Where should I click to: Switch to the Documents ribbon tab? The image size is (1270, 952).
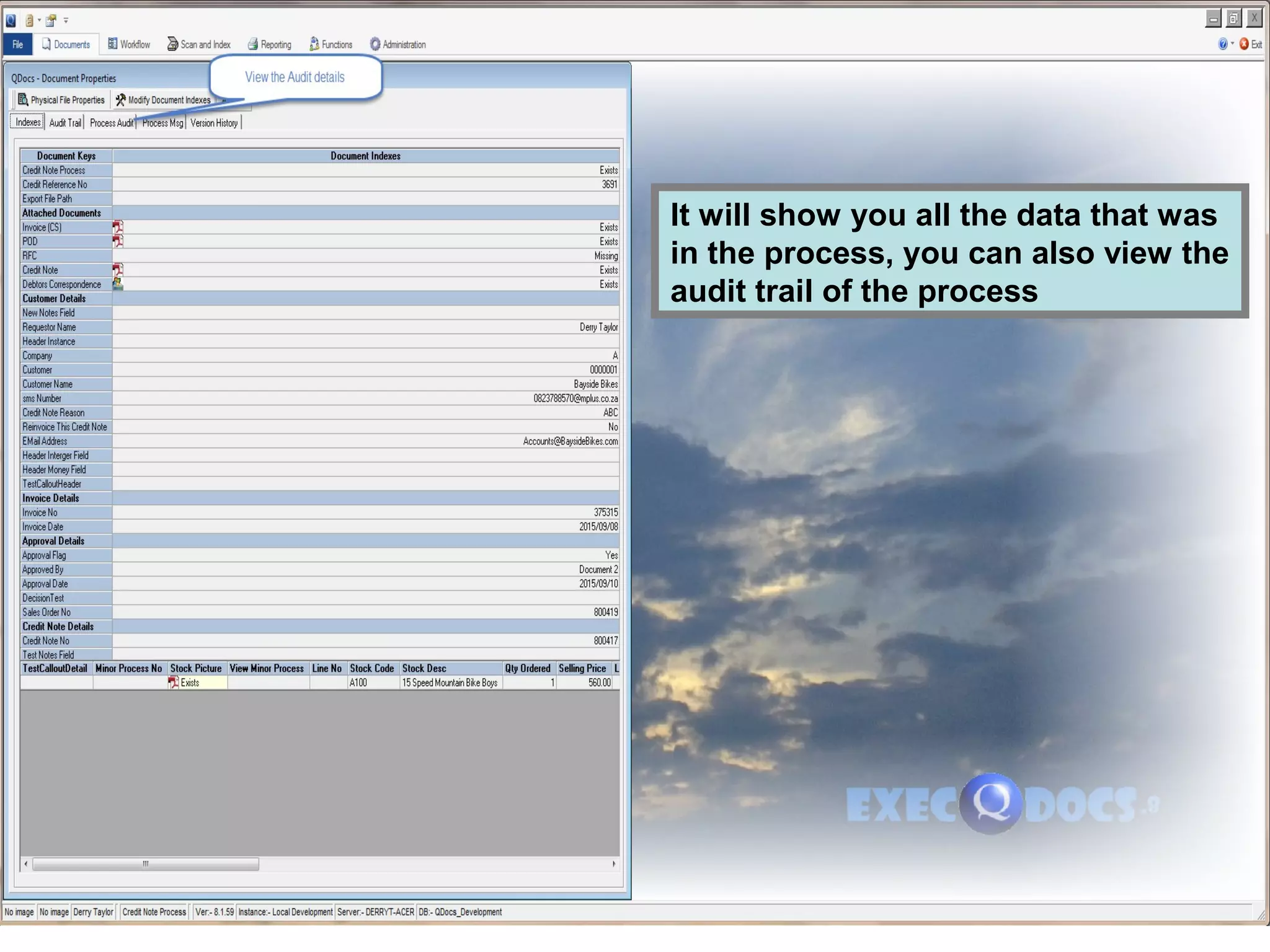(x=66, y=45)
